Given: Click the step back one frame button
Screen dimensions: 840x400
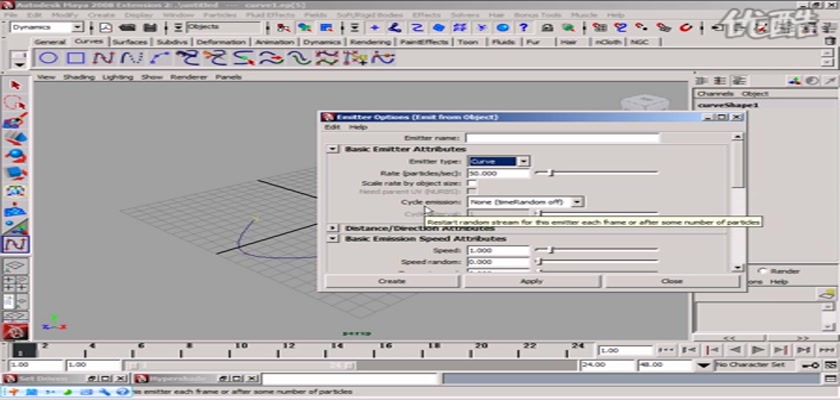Looking at the screenshot, I should [x=689, y=350].
